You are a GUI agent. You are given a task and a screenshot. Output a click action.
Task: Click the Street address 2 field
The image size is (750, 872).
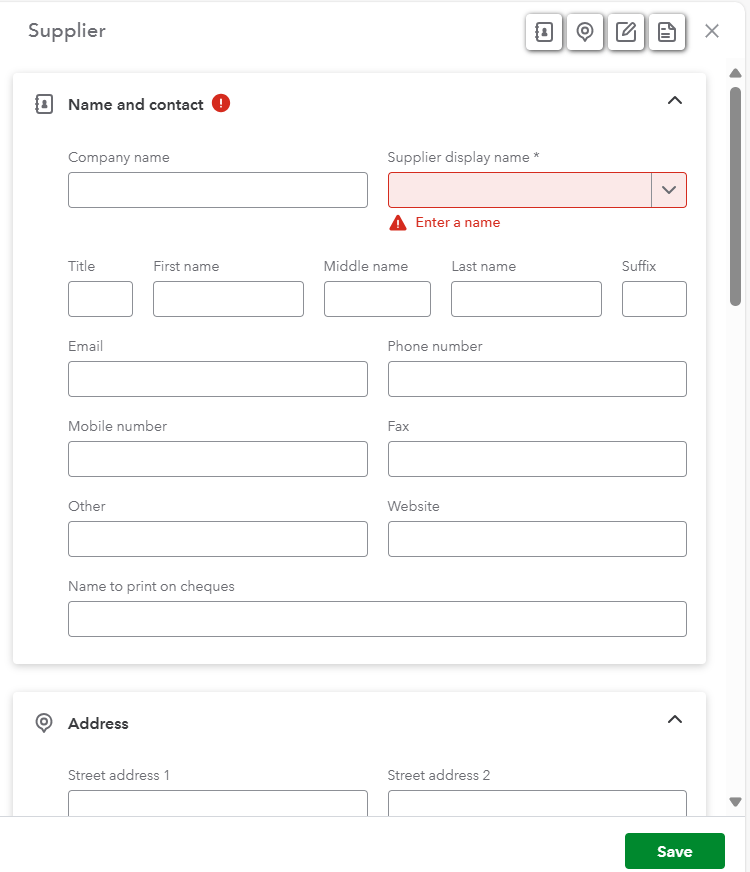coord(538,804)
